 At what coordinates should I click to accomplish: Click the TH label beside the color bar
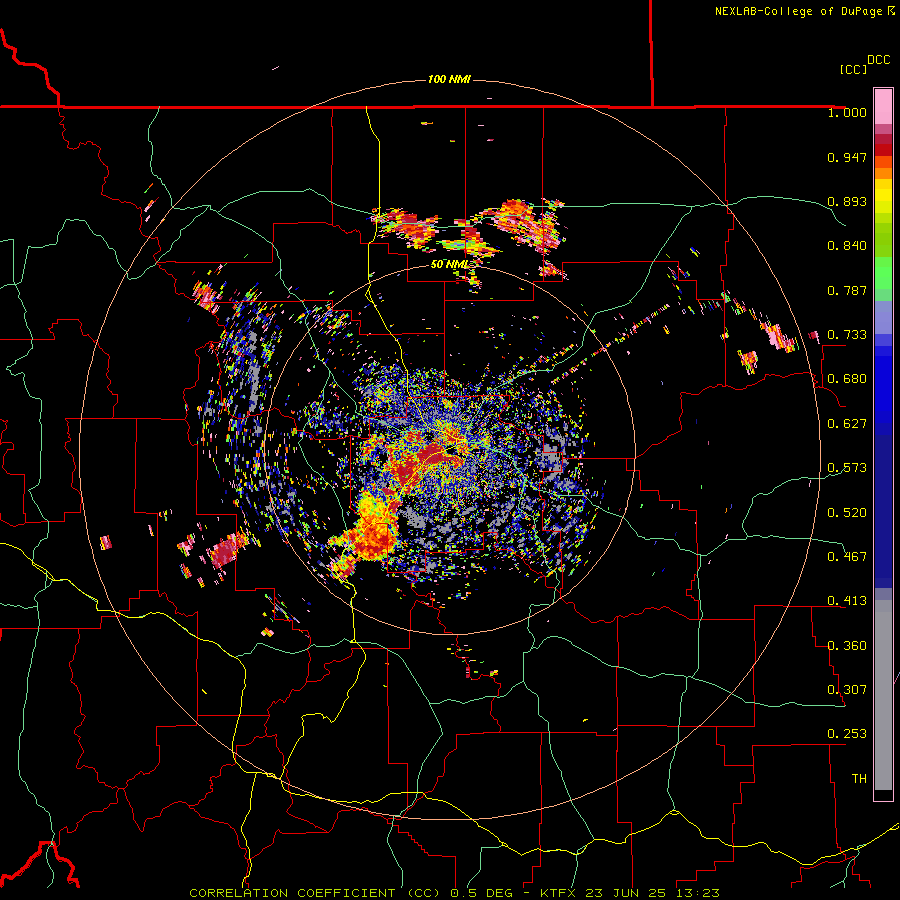pyautogui.click(x=859, y=779)
